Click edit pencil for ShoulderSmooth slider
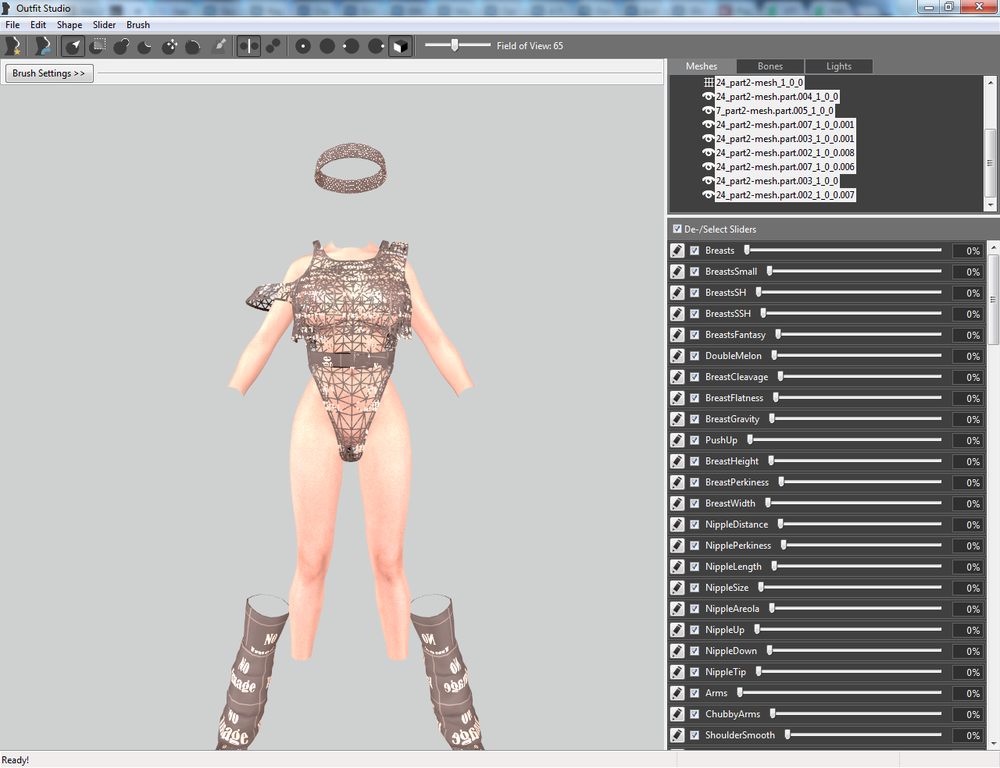1000x768 pixels. click(677, 735)
